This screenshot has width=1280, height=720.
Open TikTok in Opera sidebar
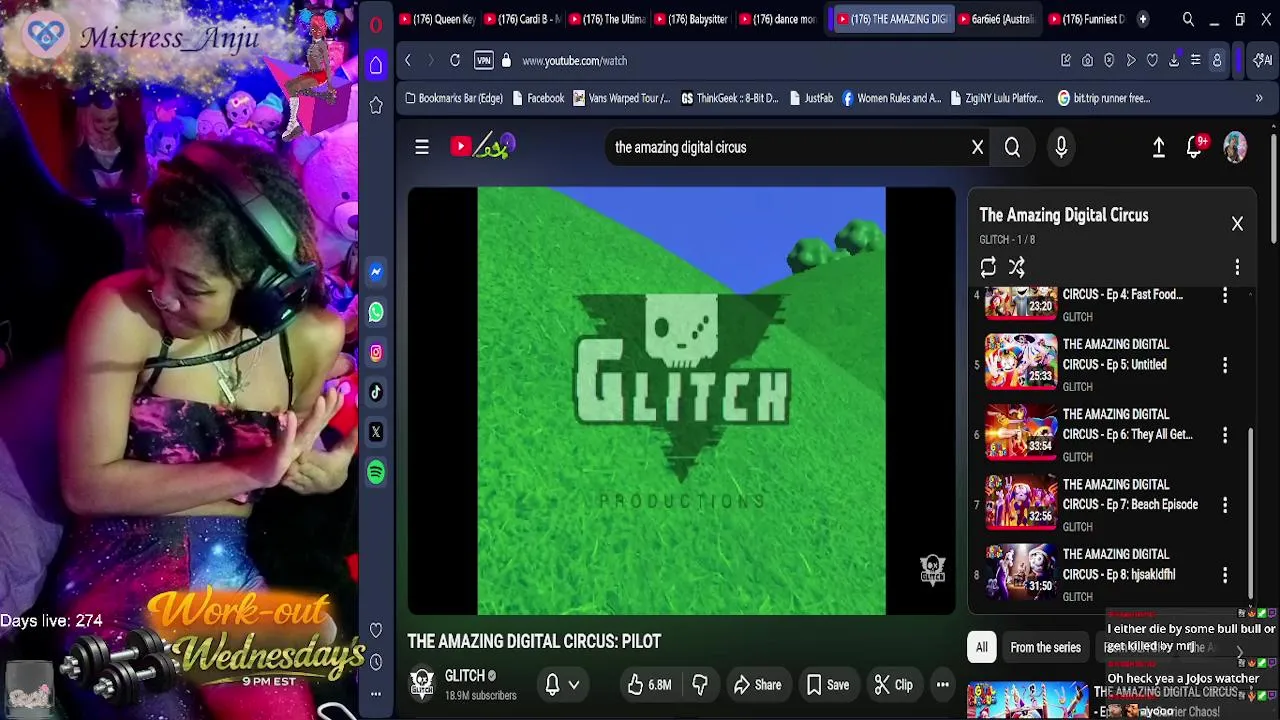pos(376,392)
